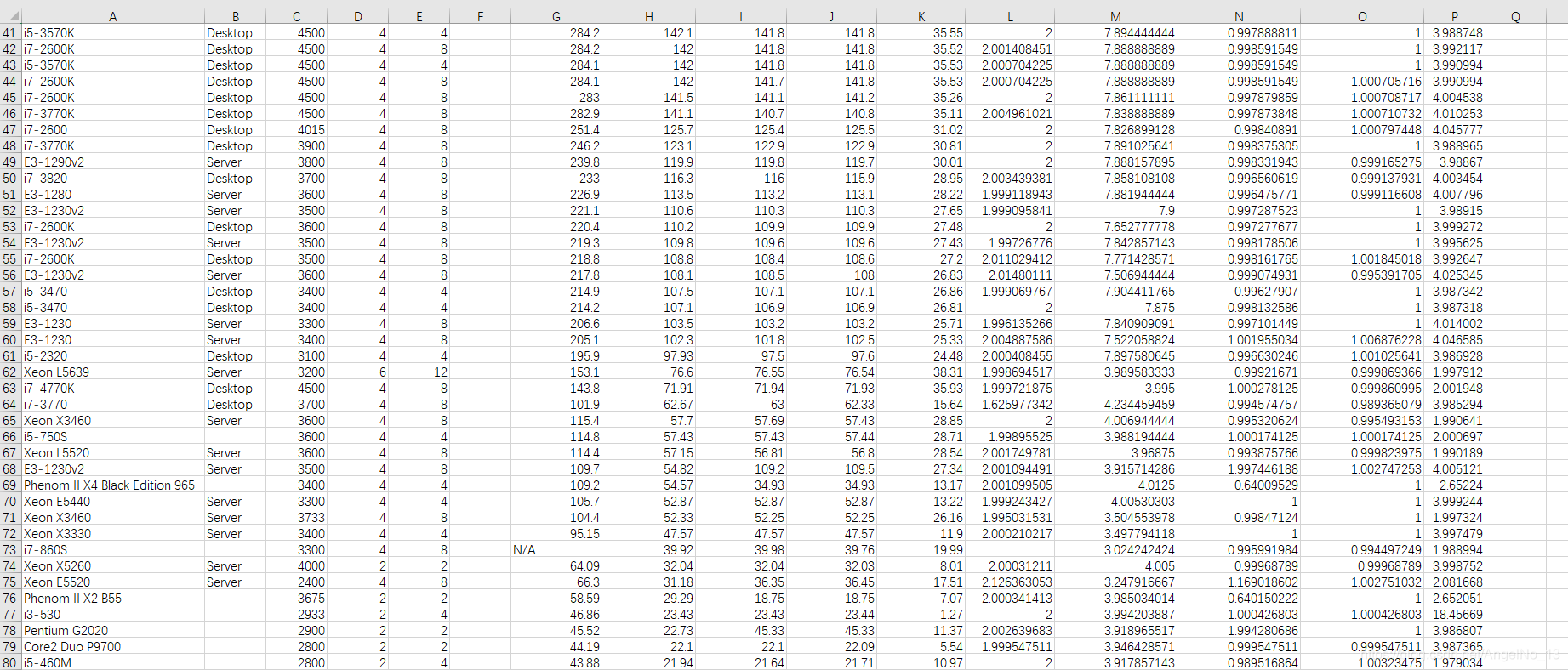1568x670 pixels.
Task: Select the 'i7-860S' cell
Action: 113,550
